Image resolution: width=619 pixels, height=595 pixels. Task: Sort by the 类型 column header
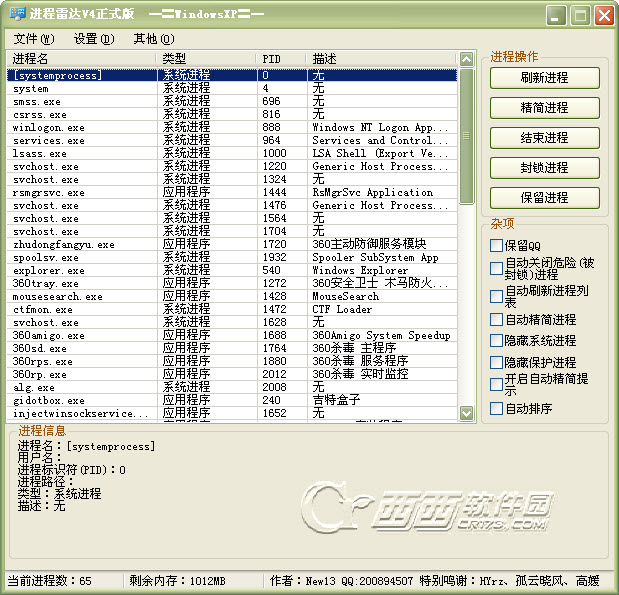point(207,59)
